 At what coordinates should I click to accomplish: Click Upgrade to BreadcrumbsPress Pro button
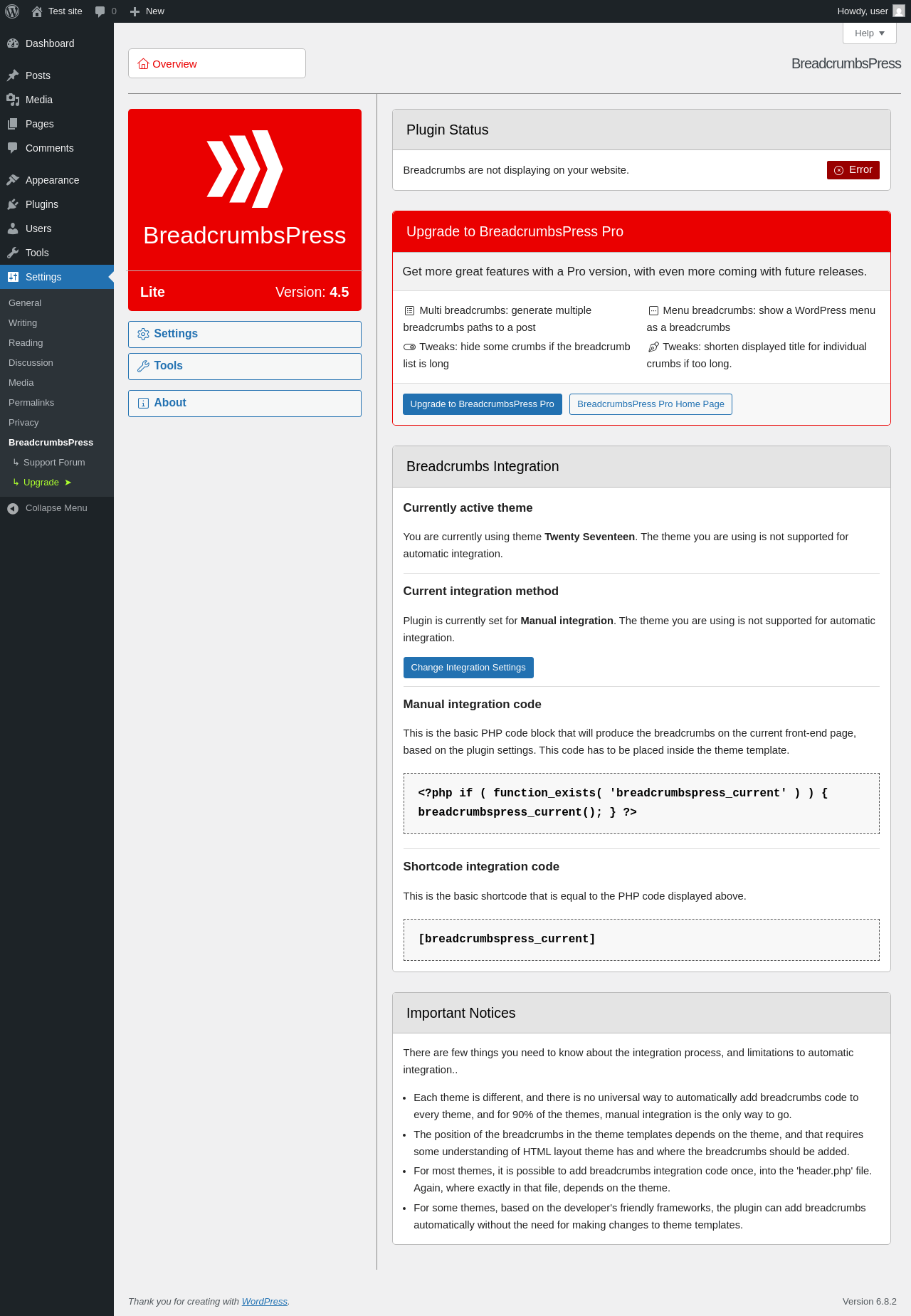point(483,404)
